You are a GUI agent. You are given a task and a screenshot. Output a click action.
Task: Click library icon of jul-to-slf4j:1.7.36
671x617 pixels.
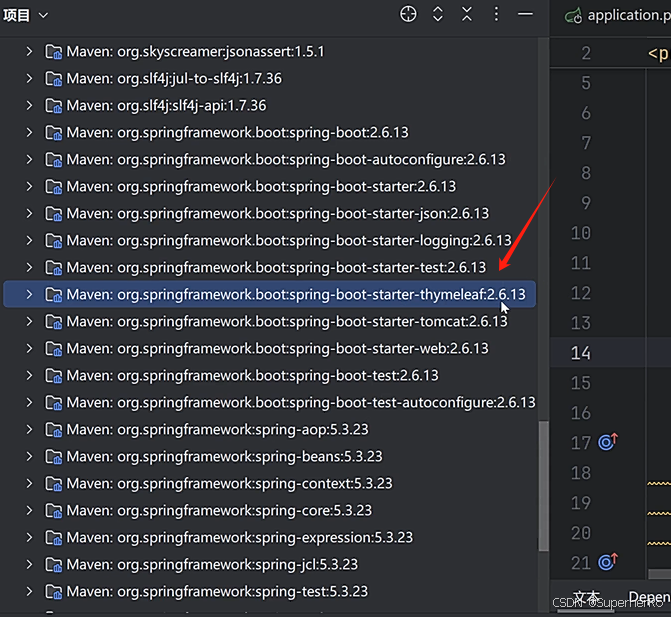(x=54, y=79)
